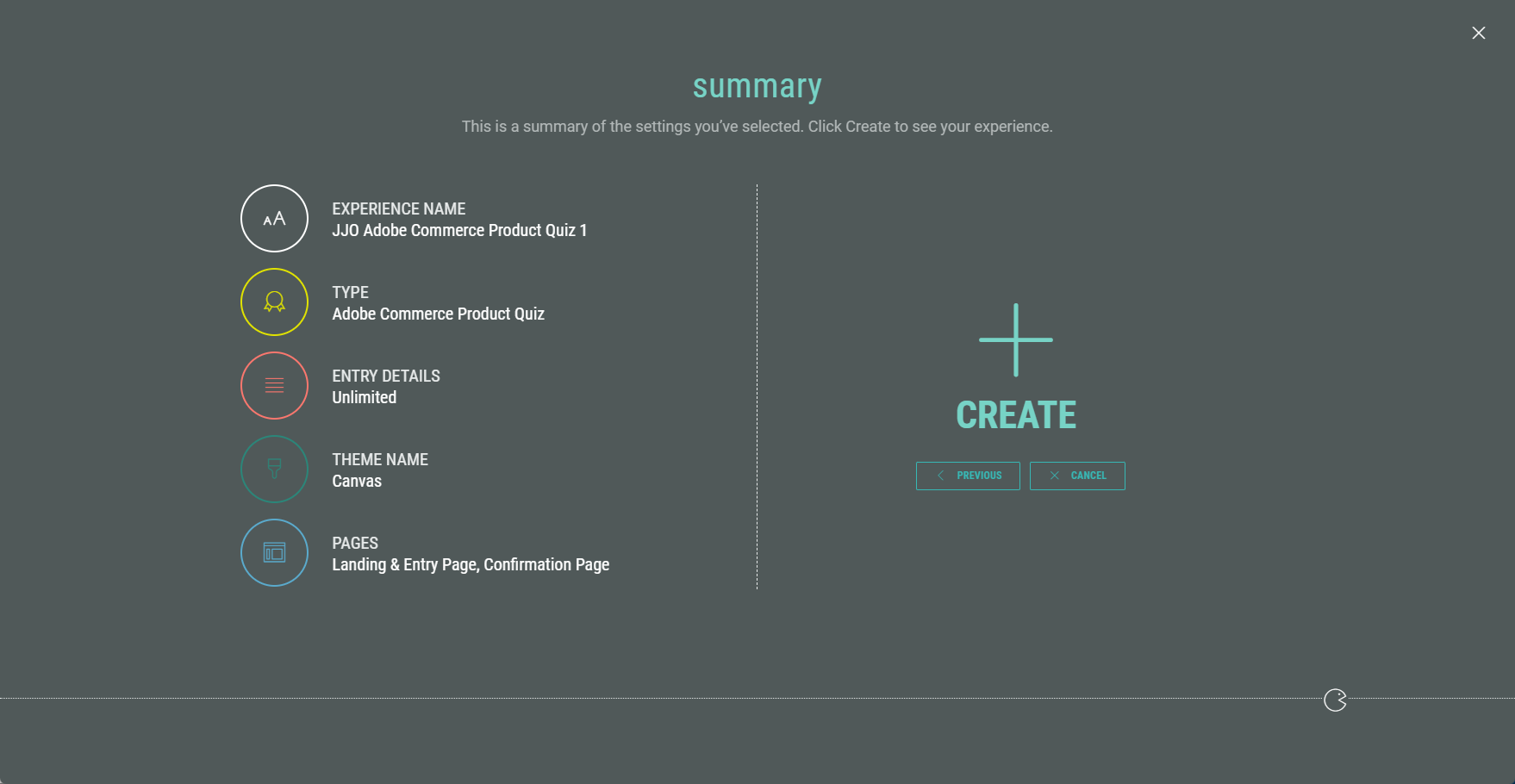Click the 'EXPERIENCE NAME' label
The image size is (1515, 784).
click(x=398, y=209)
